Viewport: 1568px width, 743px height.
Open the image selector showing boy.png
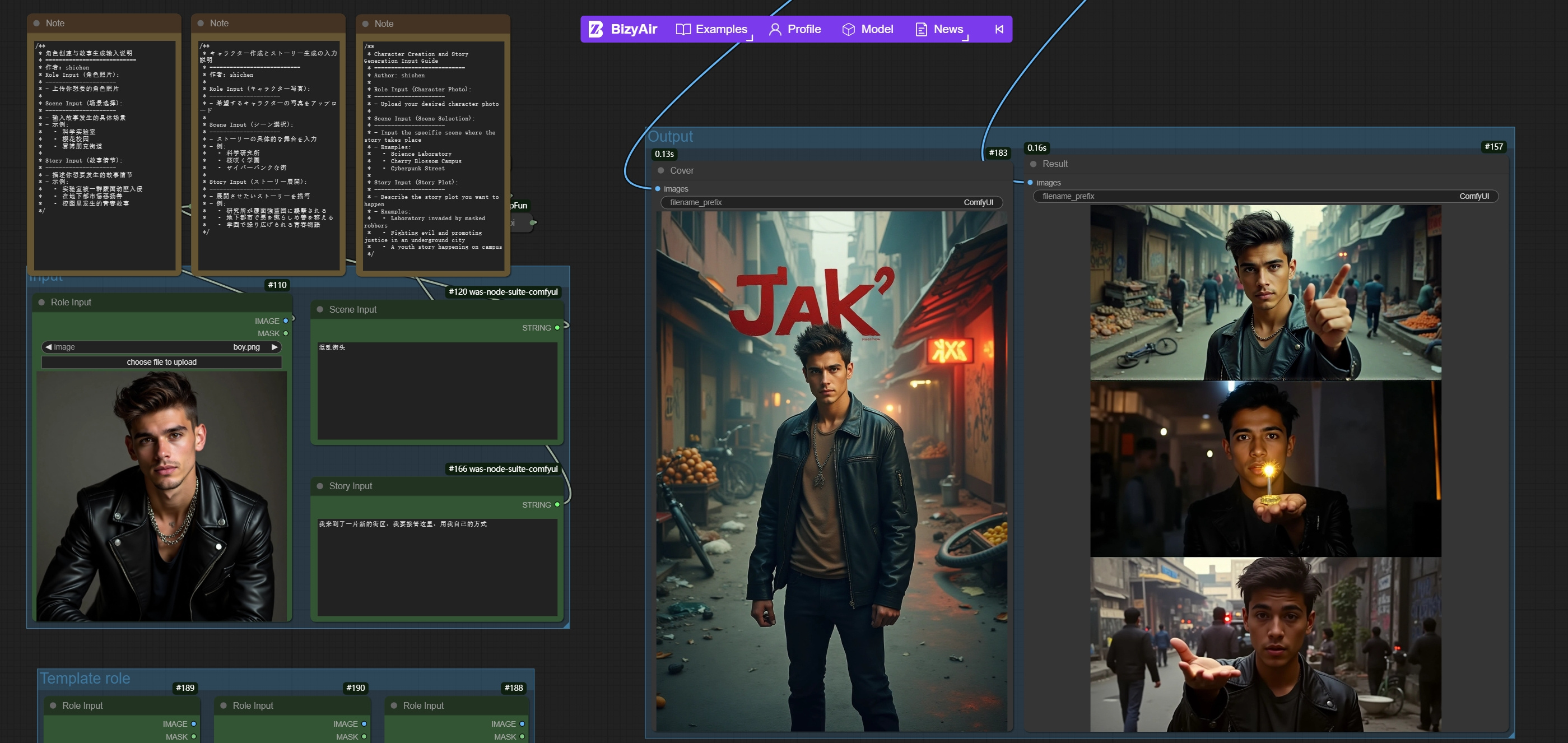point(161,347)
